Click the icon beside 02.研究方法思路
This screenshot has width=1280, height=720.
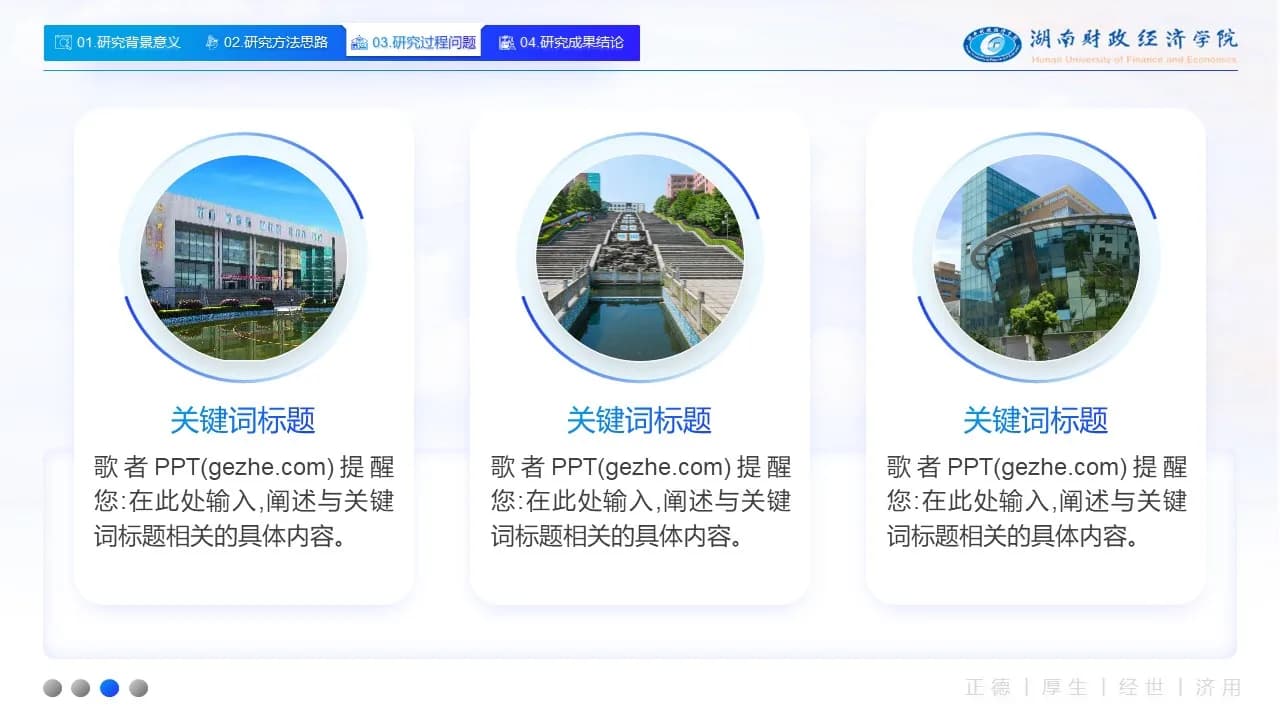(211, 43)
